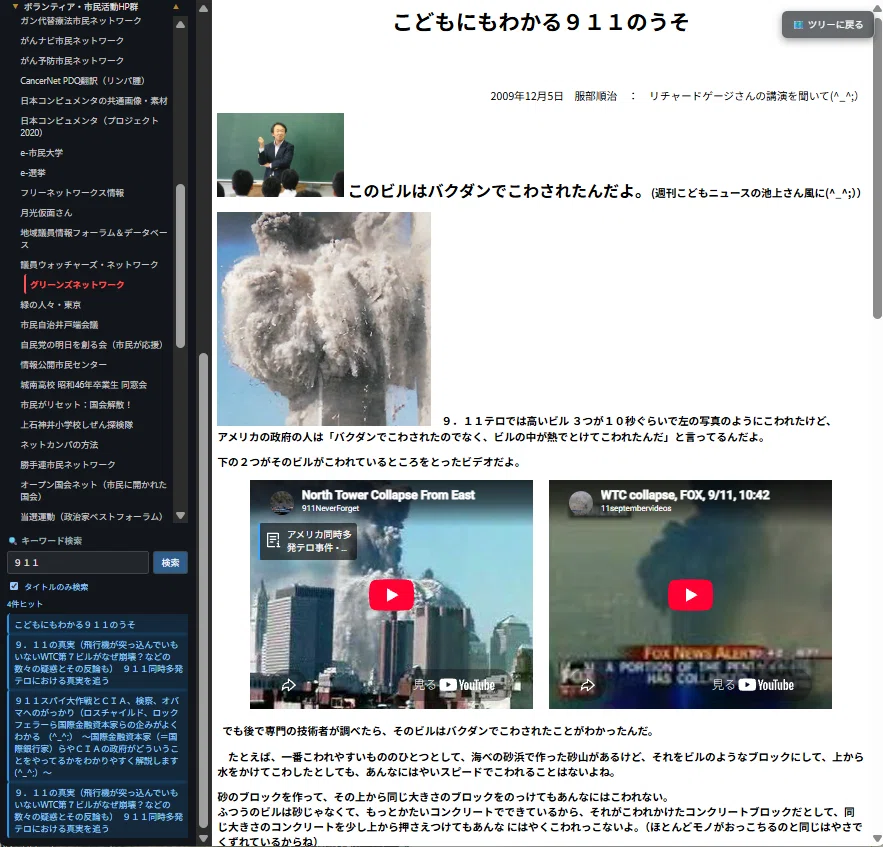The image size is (883, 847).
Task: Click the 11septembervideos channel avatar
Action: coord(580,501)
